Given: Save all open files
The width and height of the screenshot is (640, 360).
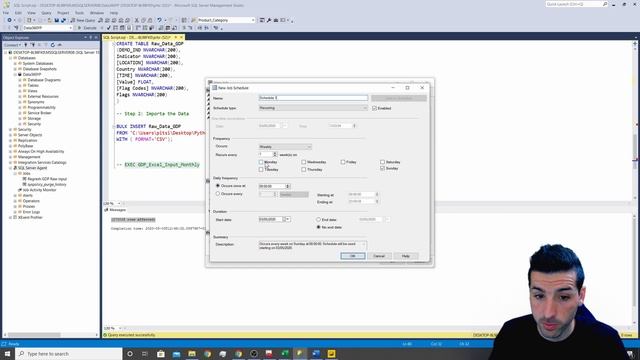Looking at the screenshot, I should 63,20.
